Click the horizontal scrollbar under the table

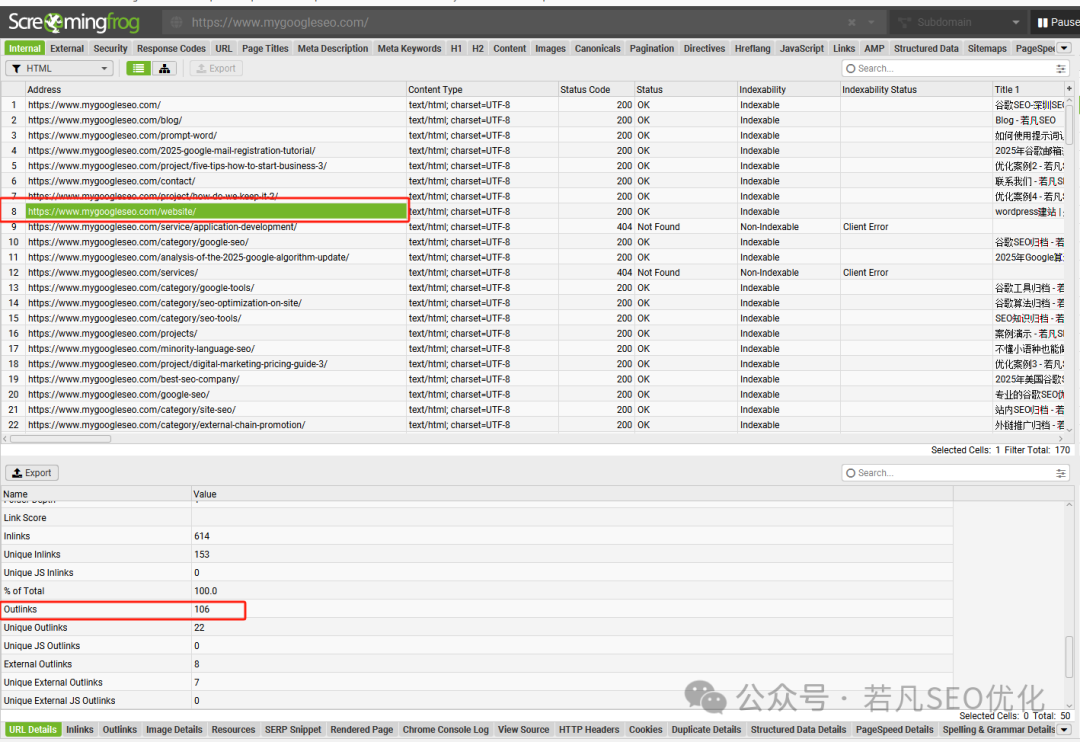click(60, 439)
